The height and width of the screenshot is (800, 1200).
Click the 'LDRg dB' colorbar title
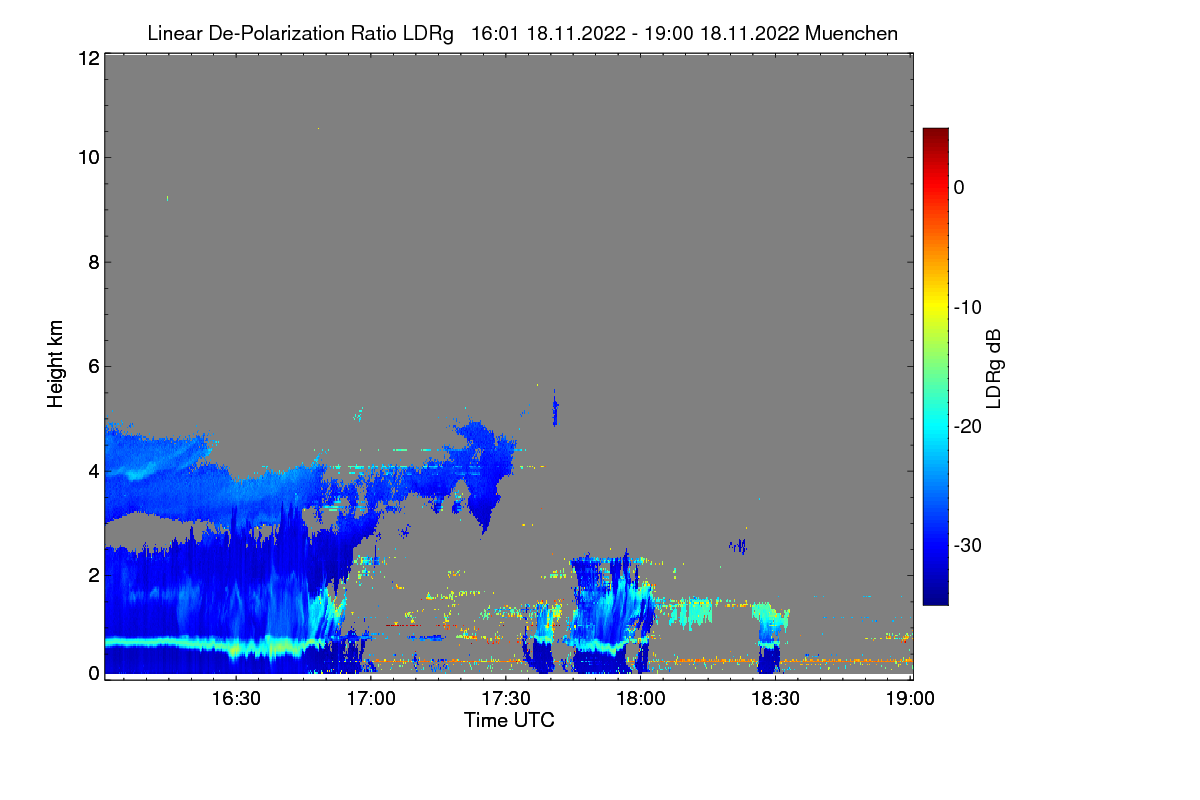(x=994, y=367)
